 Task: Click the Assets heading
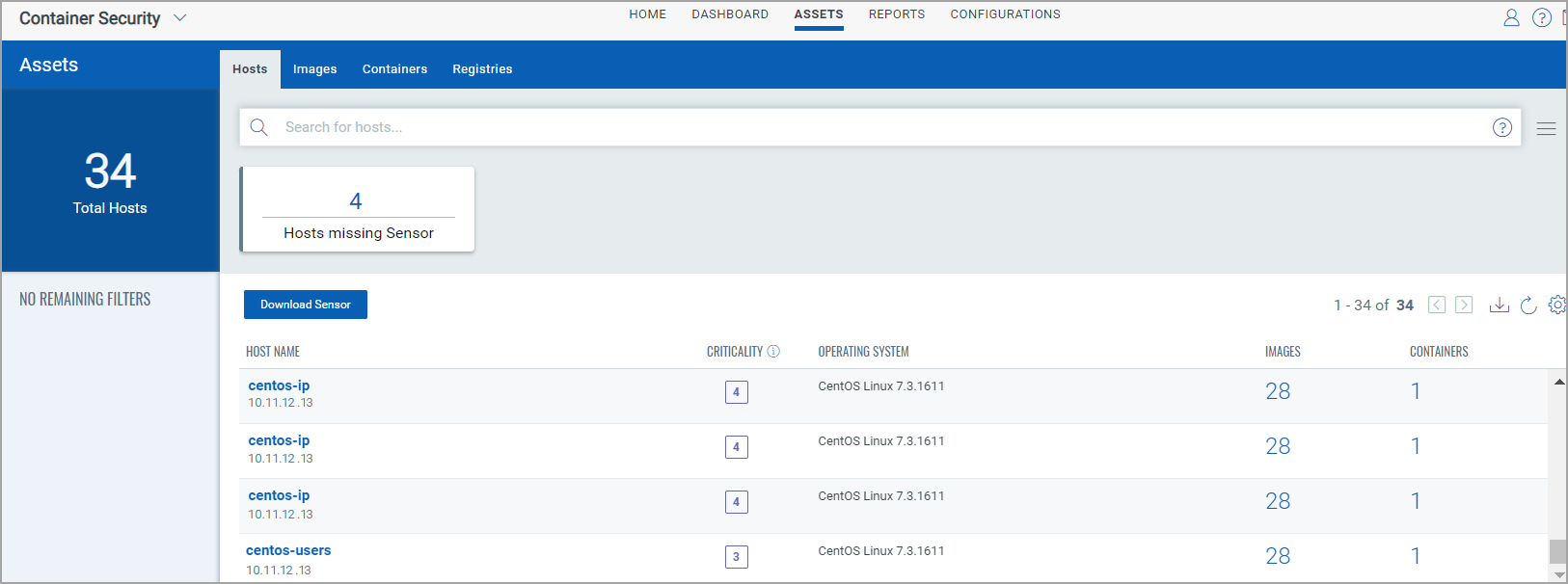[x=49, y=65]
